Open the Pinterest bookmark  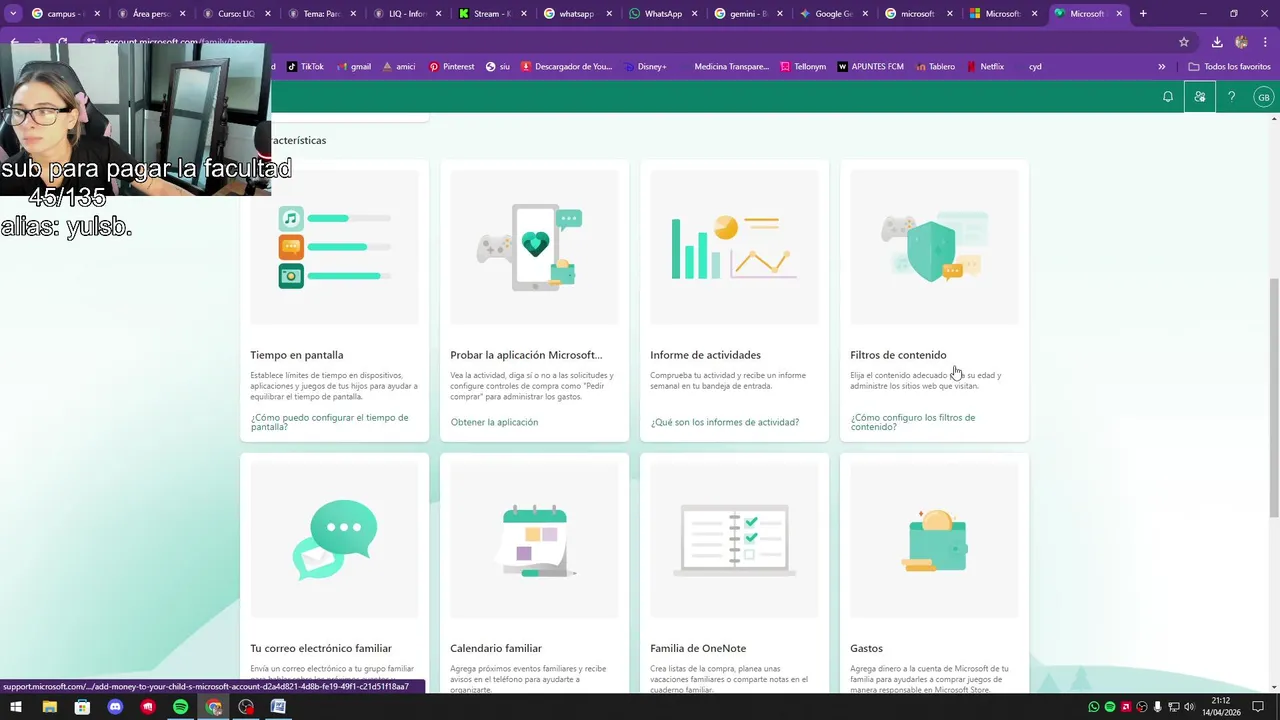[x=451, y=67]
